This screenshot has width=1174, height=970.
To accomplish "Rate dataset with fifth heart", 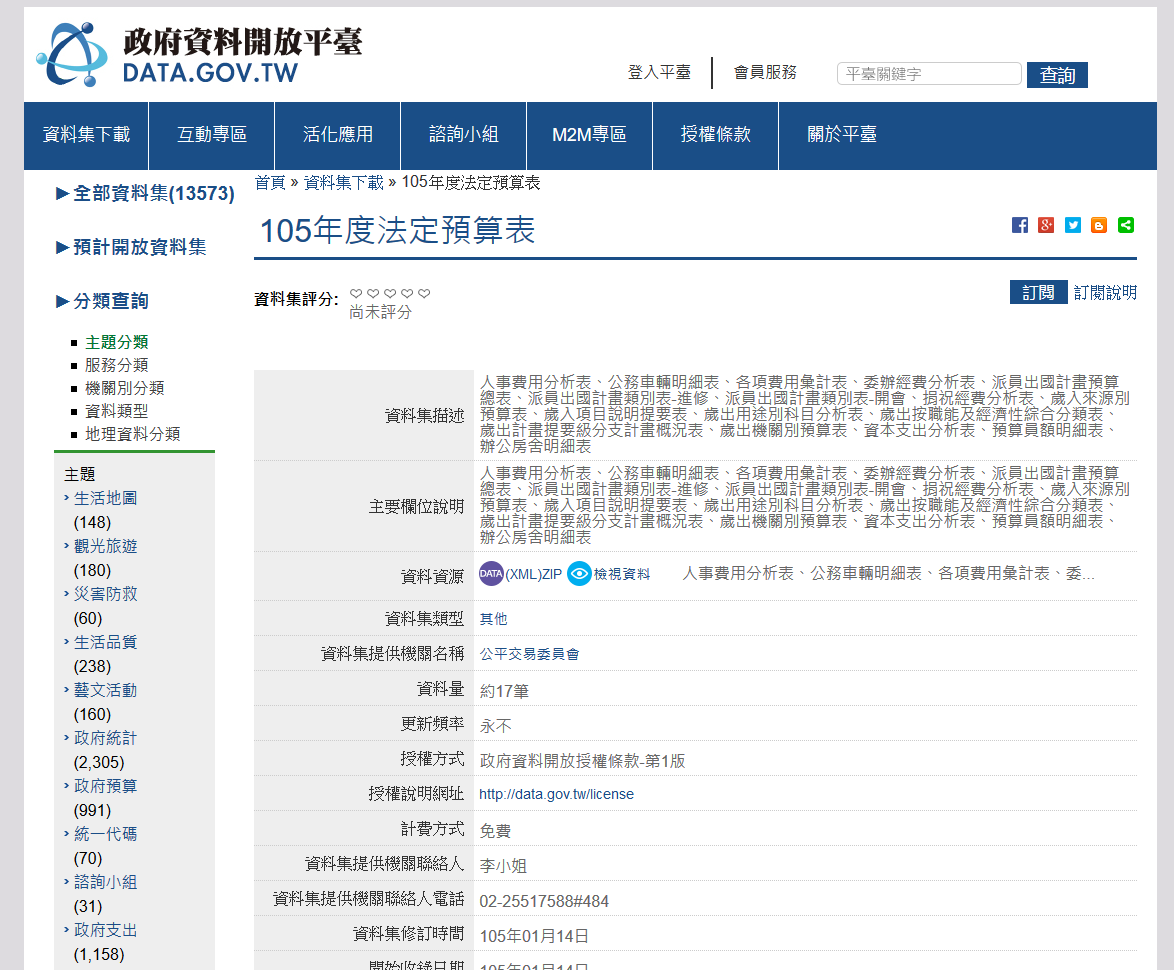I will [425, 293].
